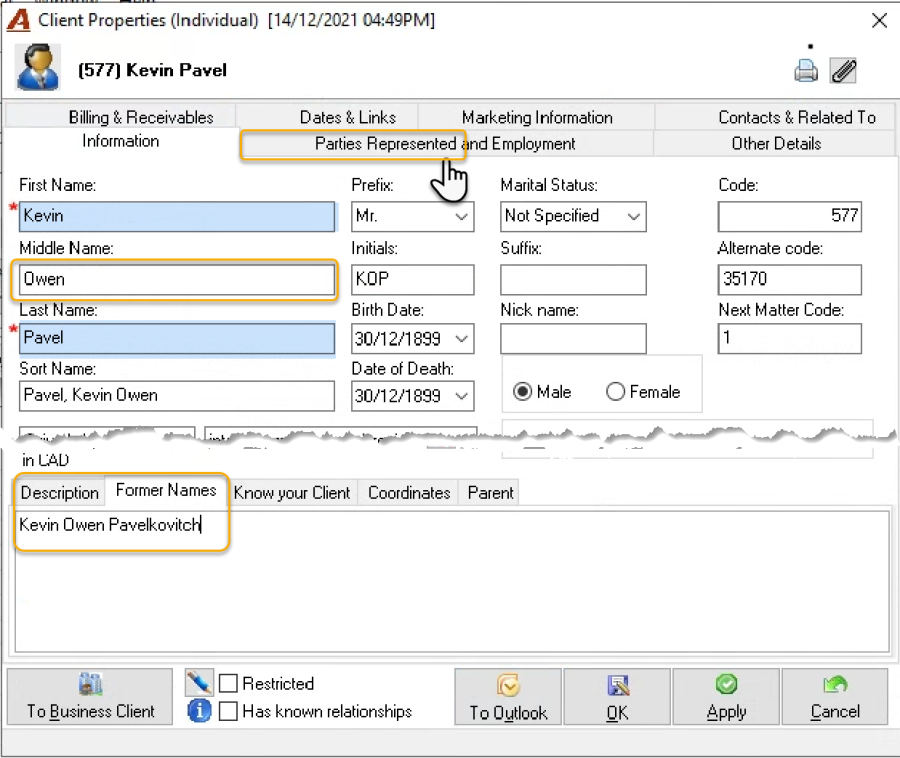
Task: Open the Date of Death picker
Action: coord(461,396)
